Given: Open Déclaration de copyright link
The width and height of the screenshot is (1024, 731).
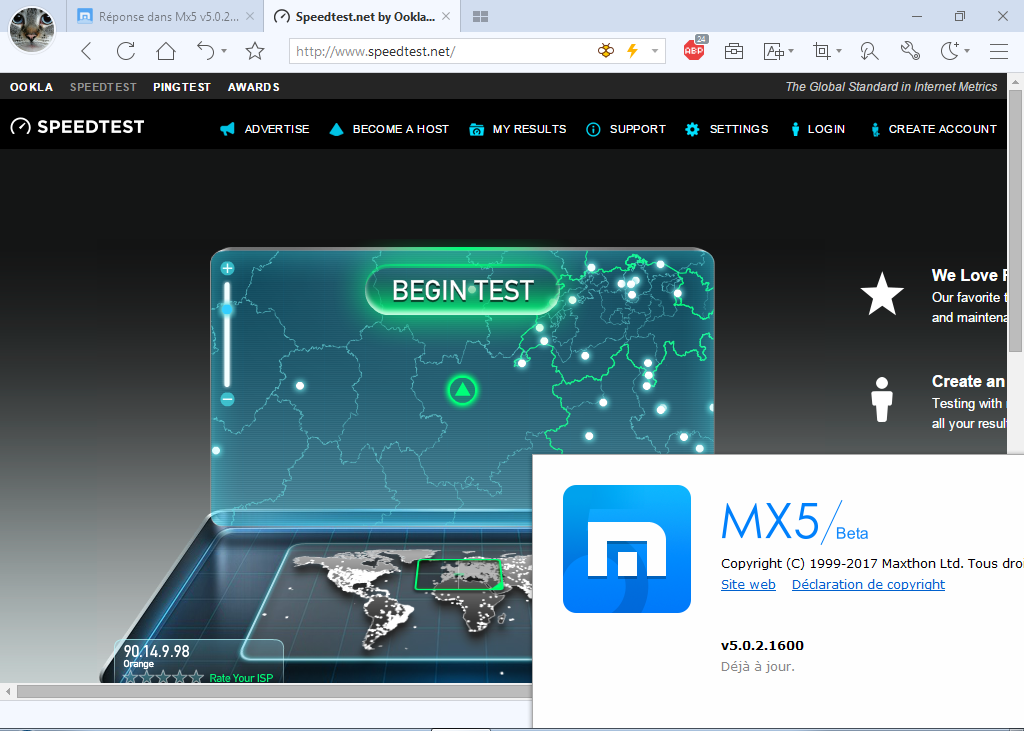Looking at the screenshot, I should [x=869, y=584].
